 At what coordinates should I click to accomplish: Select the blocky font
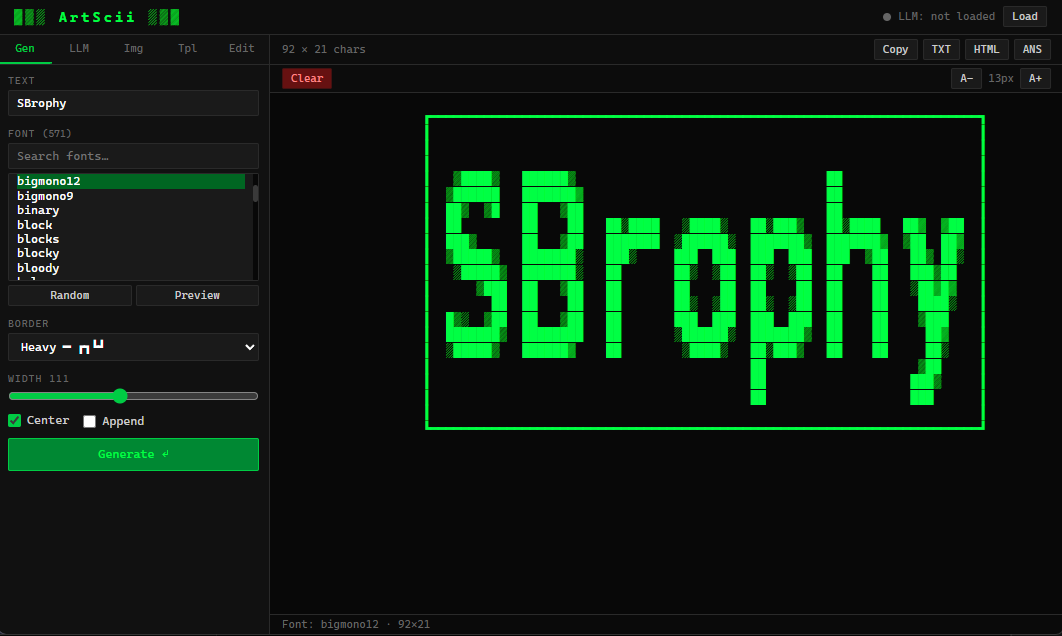point(130,253)
